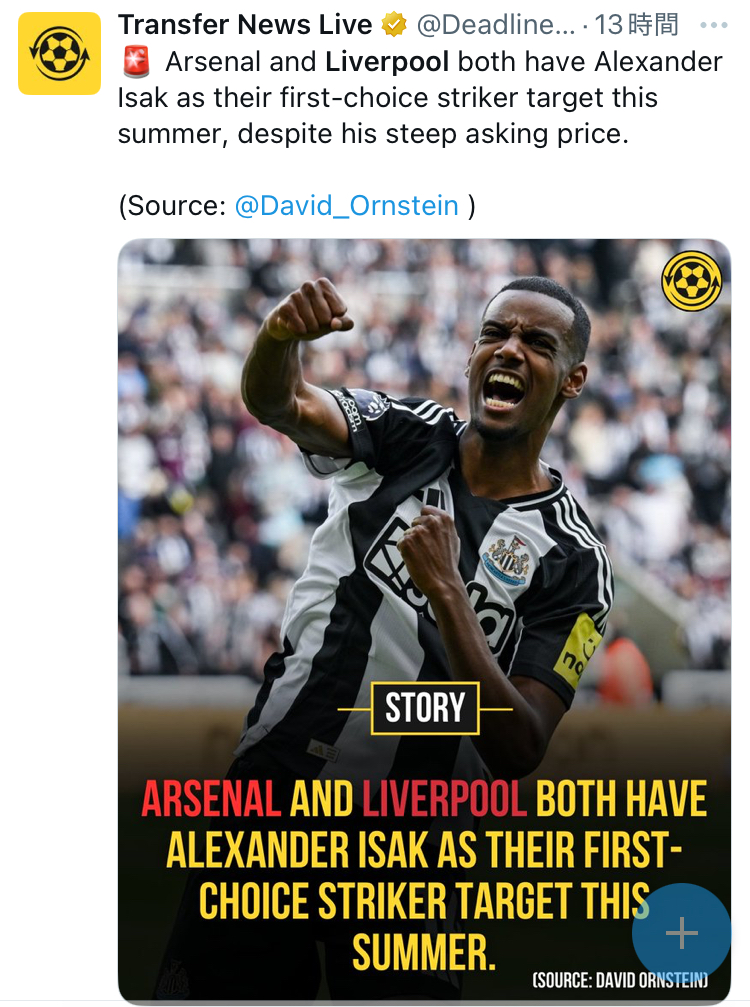Open the Transfer News Live profile avatar
The image size is (750, 1007).
59,54
